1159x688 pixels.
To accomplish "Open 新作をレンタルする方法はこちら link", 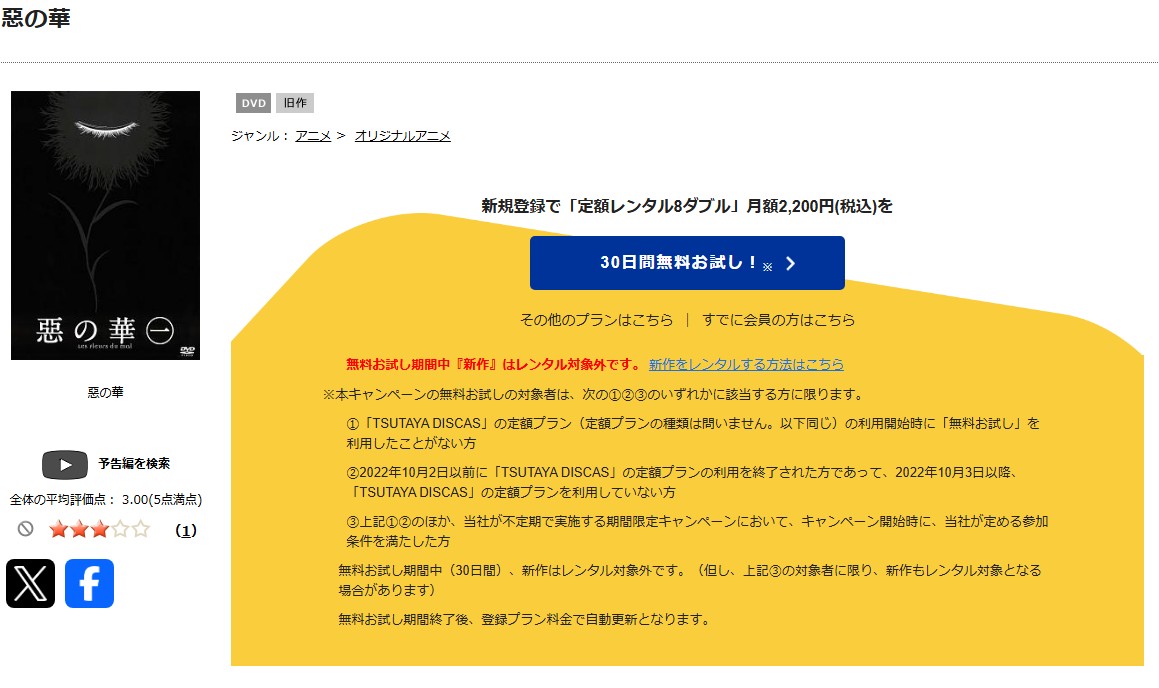I will [746, 364].
